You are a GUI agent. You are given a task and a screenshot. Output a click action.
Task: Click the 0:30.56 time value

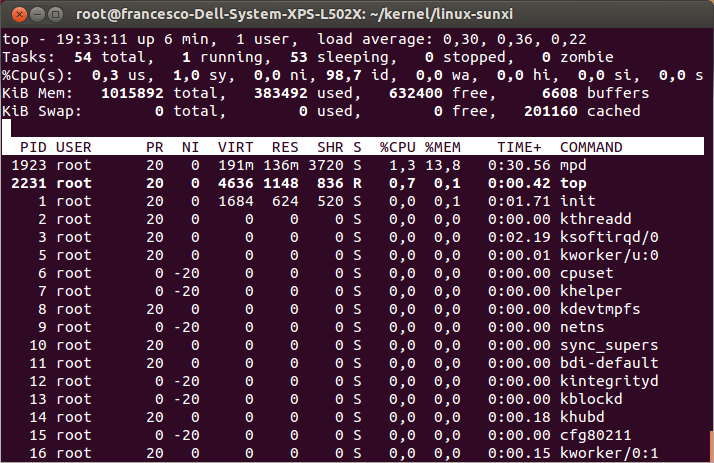click(x=519, y=165)
